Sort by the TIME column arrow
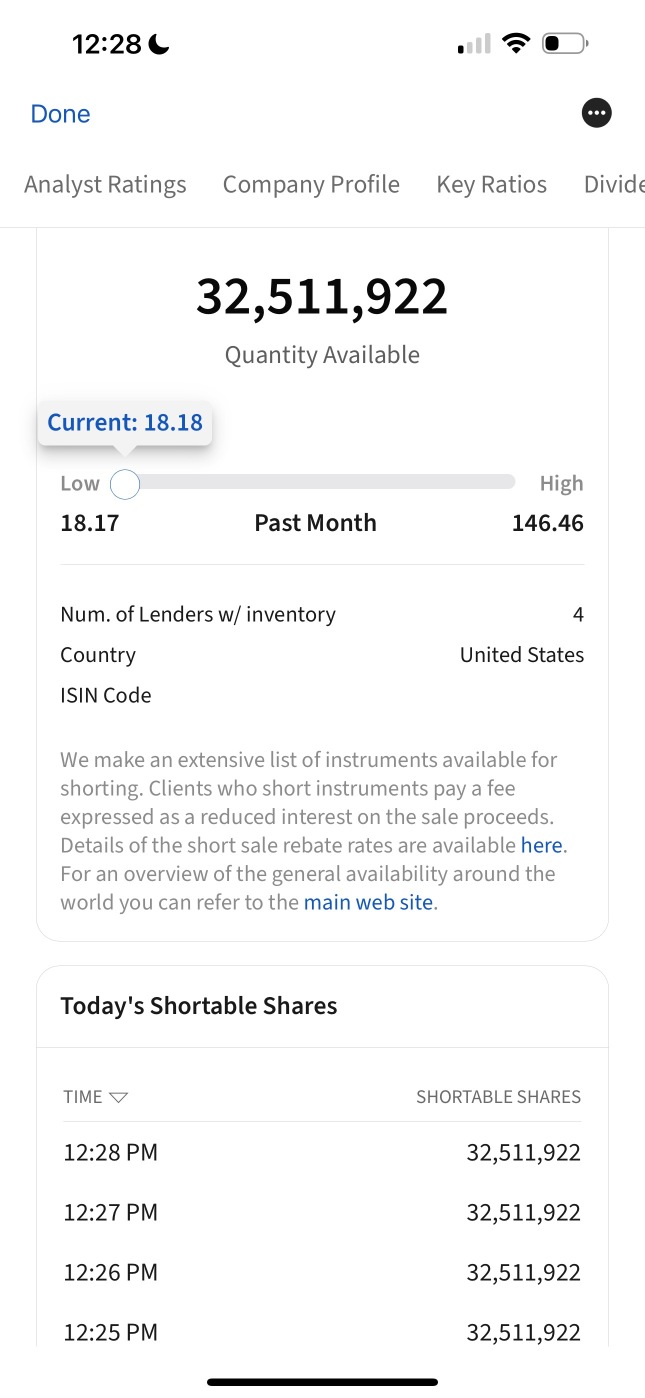 [x=119, y=1097]
